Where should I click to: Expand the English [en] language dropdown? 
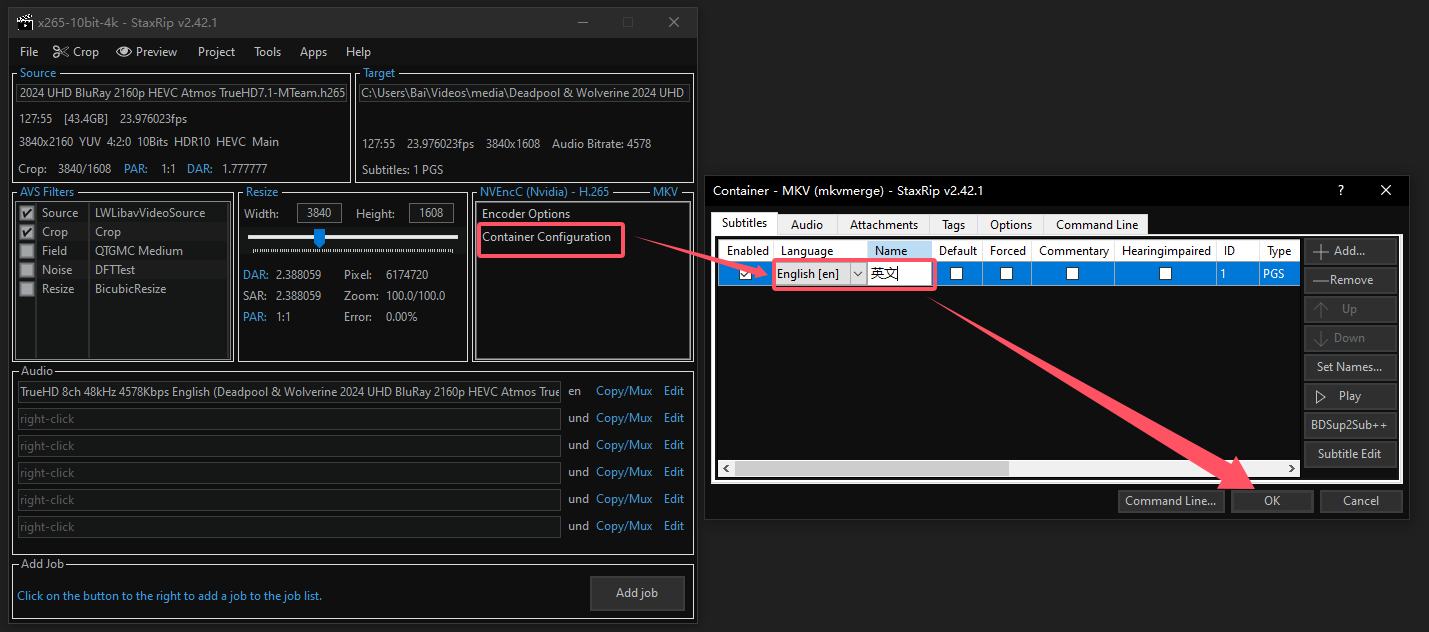(857, 274)
